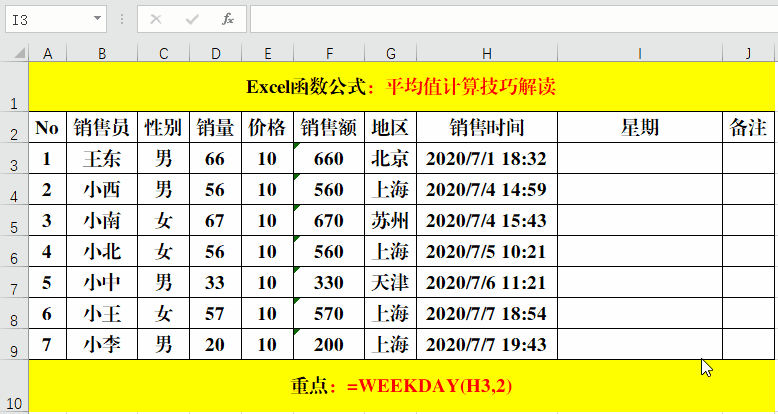The height and width of the screenshot is (414, 778).
Task: Select empty 星期 cell in 王东 row
Action: coord(640,158)
